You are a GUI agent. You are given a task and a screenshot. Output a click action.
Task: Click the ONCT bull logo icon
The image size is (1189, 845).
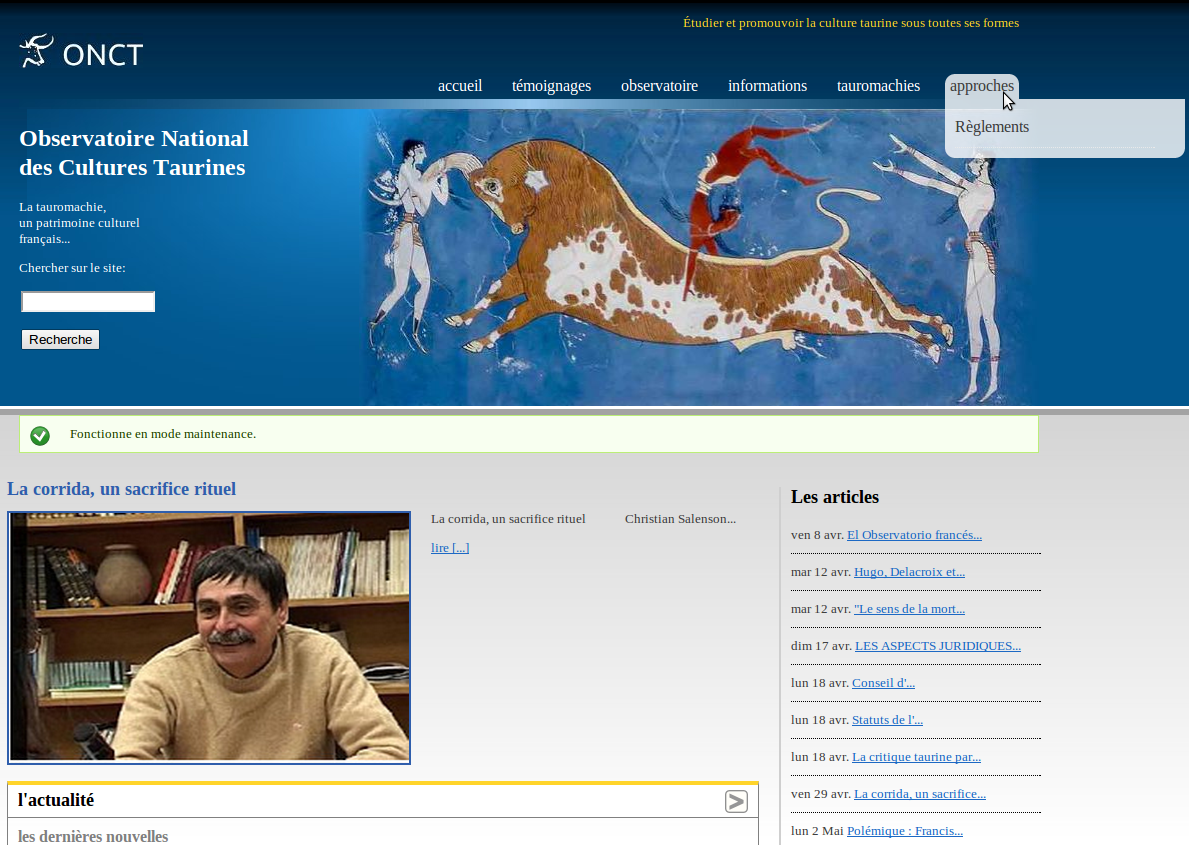click(x=36, y=51)
